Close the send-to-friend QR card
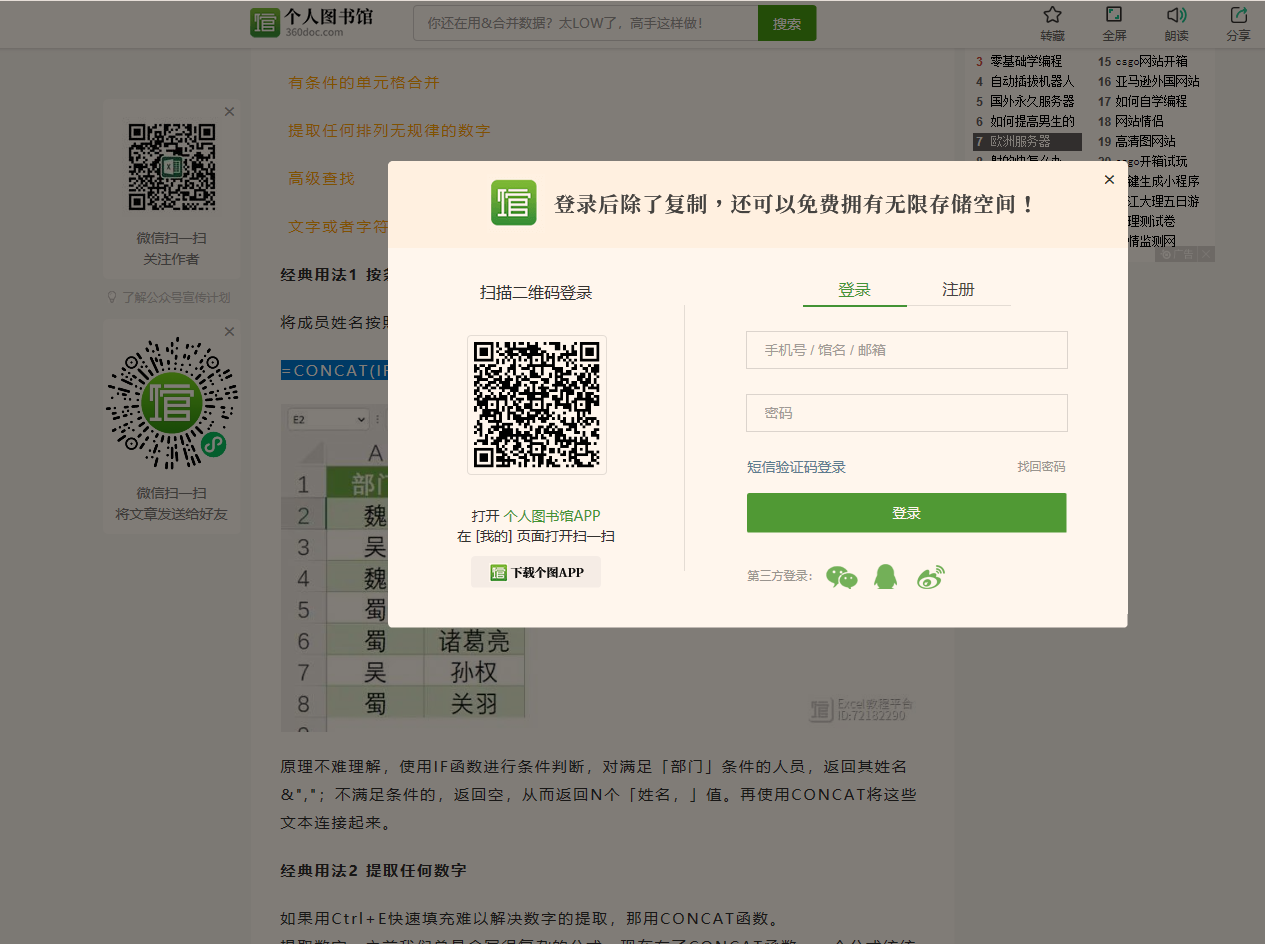This screenshot has width=1265, height=944. pyautogui.click(x=229, y=332)
